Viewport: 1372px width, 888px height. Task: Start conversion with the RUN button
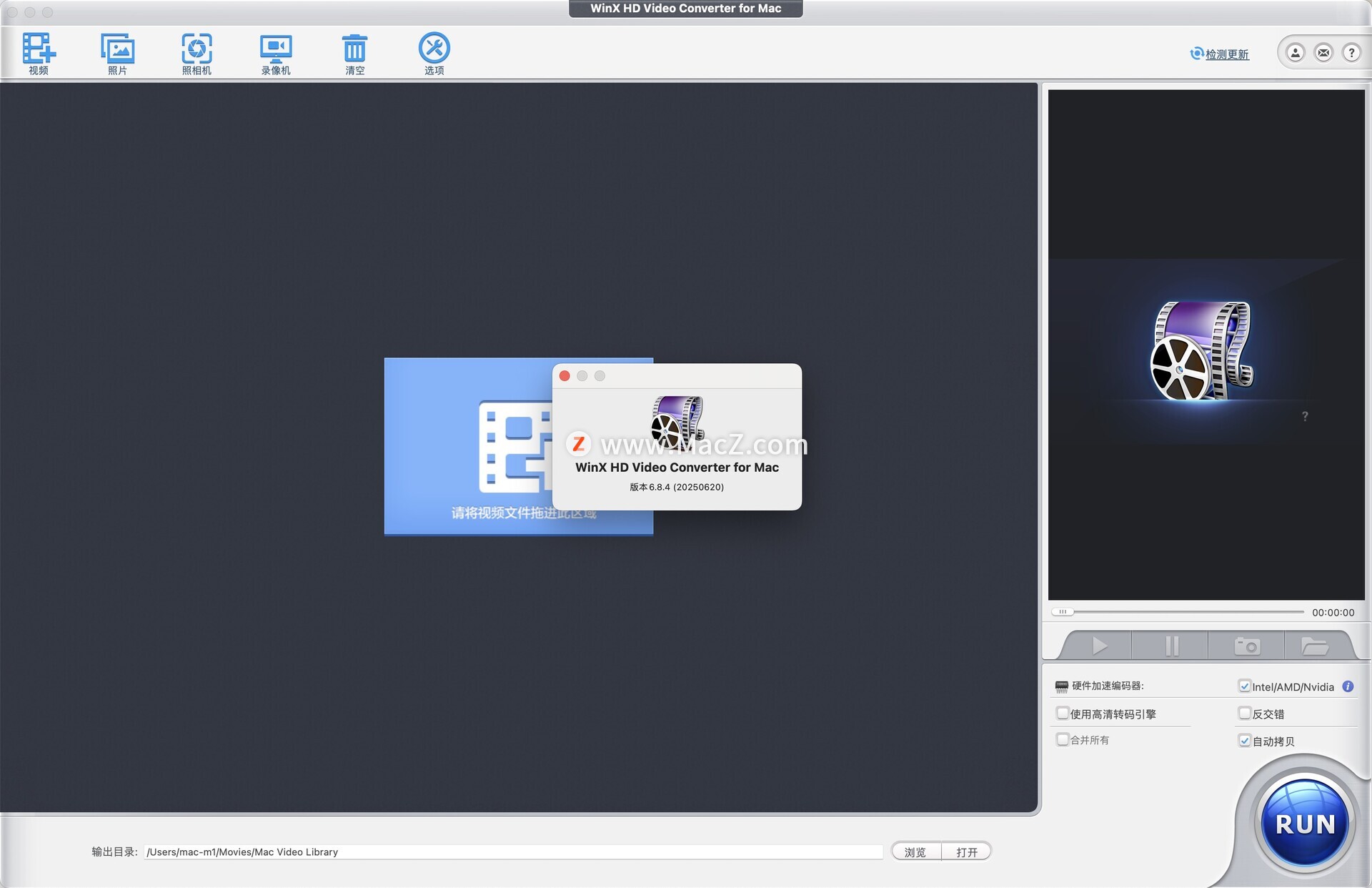click(x=1305, y=824)
